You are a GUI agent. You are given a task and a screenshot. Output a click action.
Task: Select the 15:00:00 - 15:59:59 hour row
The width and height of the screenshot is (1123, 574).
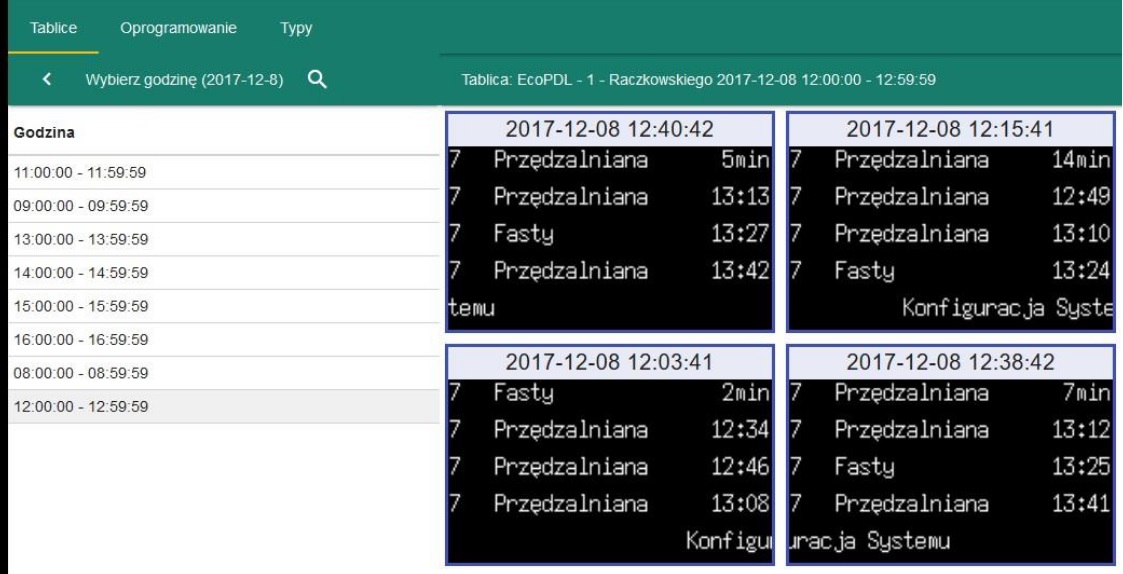point(224,306)
